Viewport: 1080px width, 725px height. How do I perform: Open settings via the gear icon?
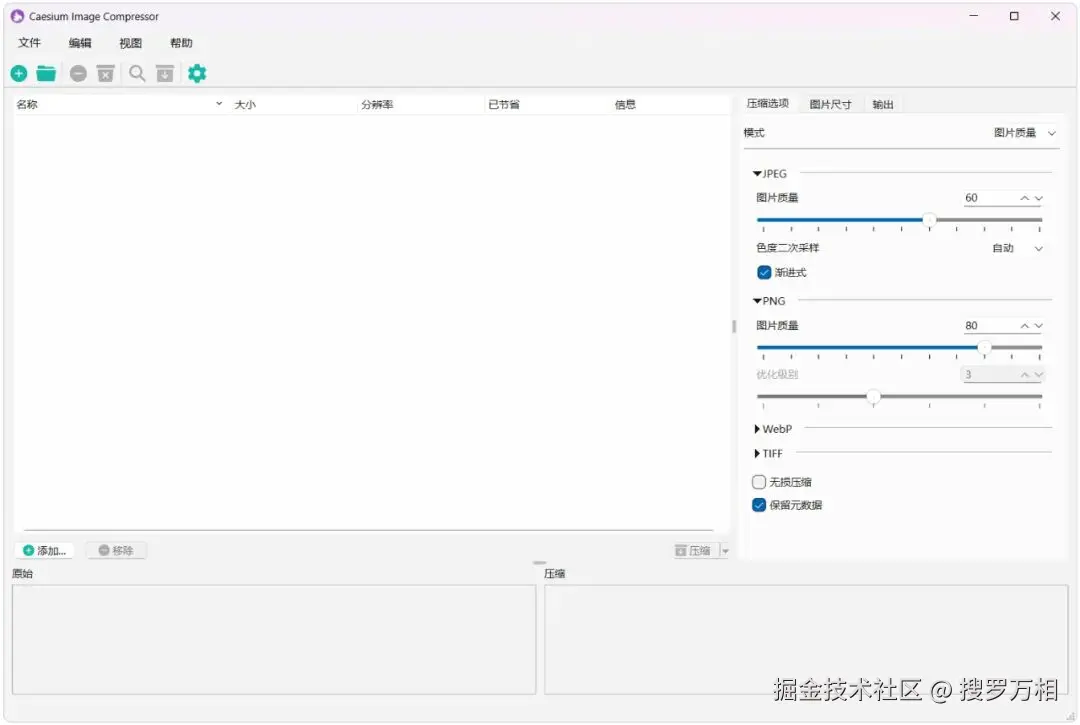point(197,73)
